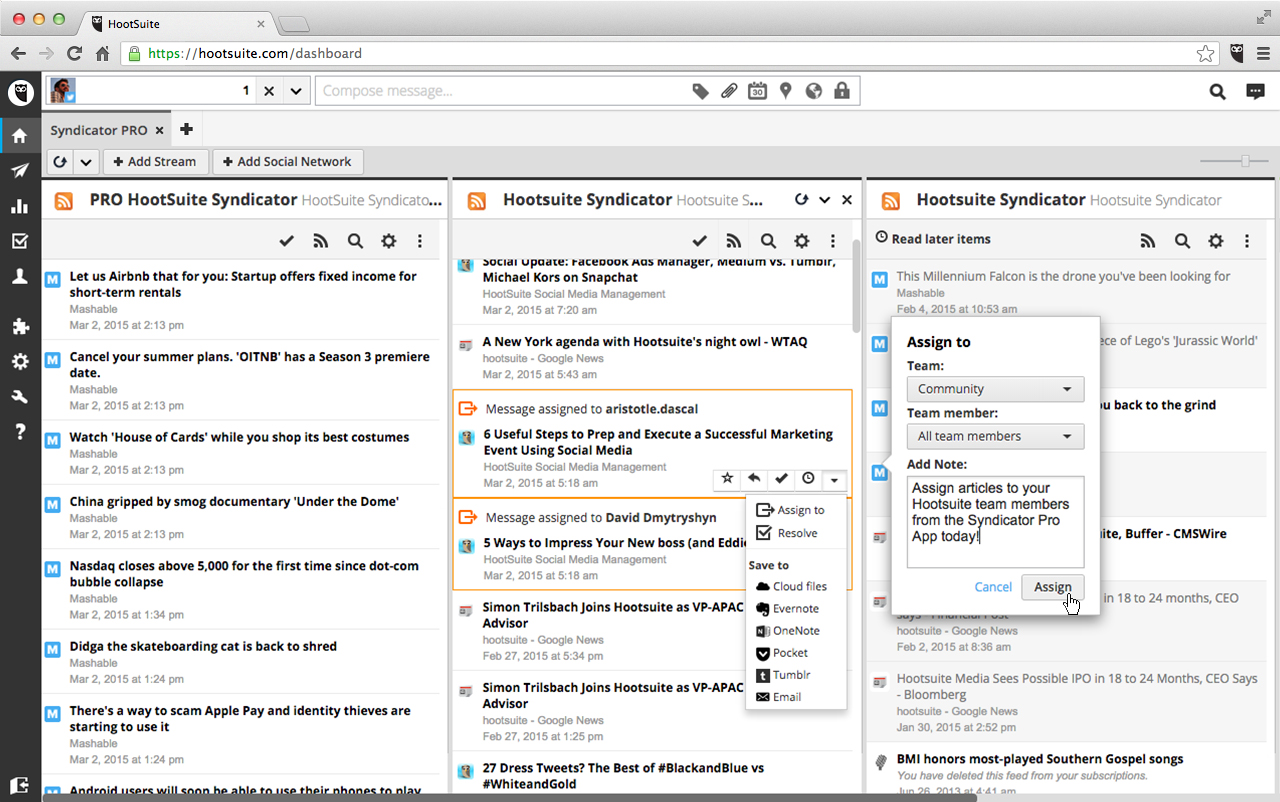Click the Add Social Network button

[288, 162]
